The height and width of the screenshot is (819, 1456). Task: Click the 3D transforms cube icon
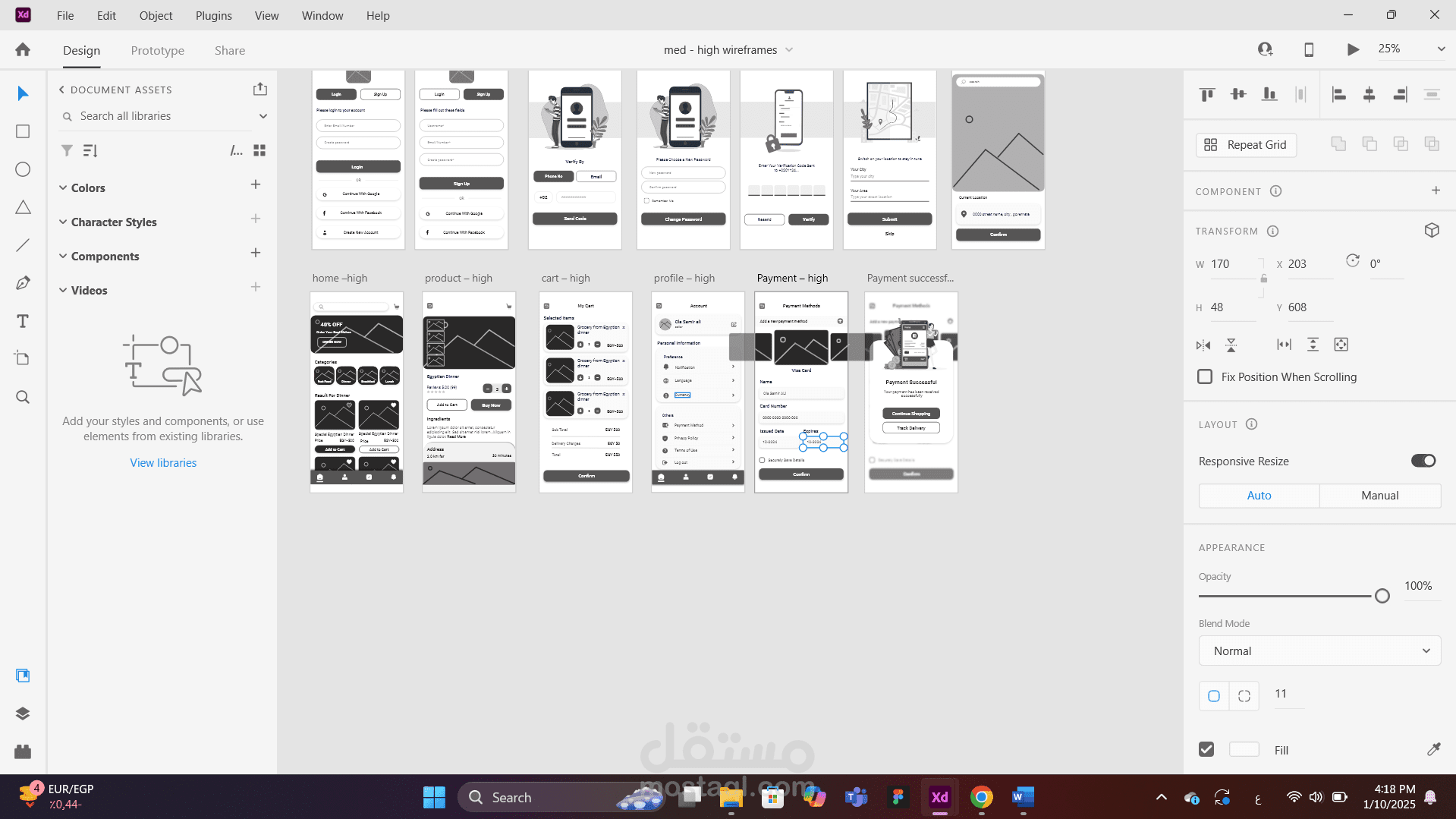coord(1432,230)
